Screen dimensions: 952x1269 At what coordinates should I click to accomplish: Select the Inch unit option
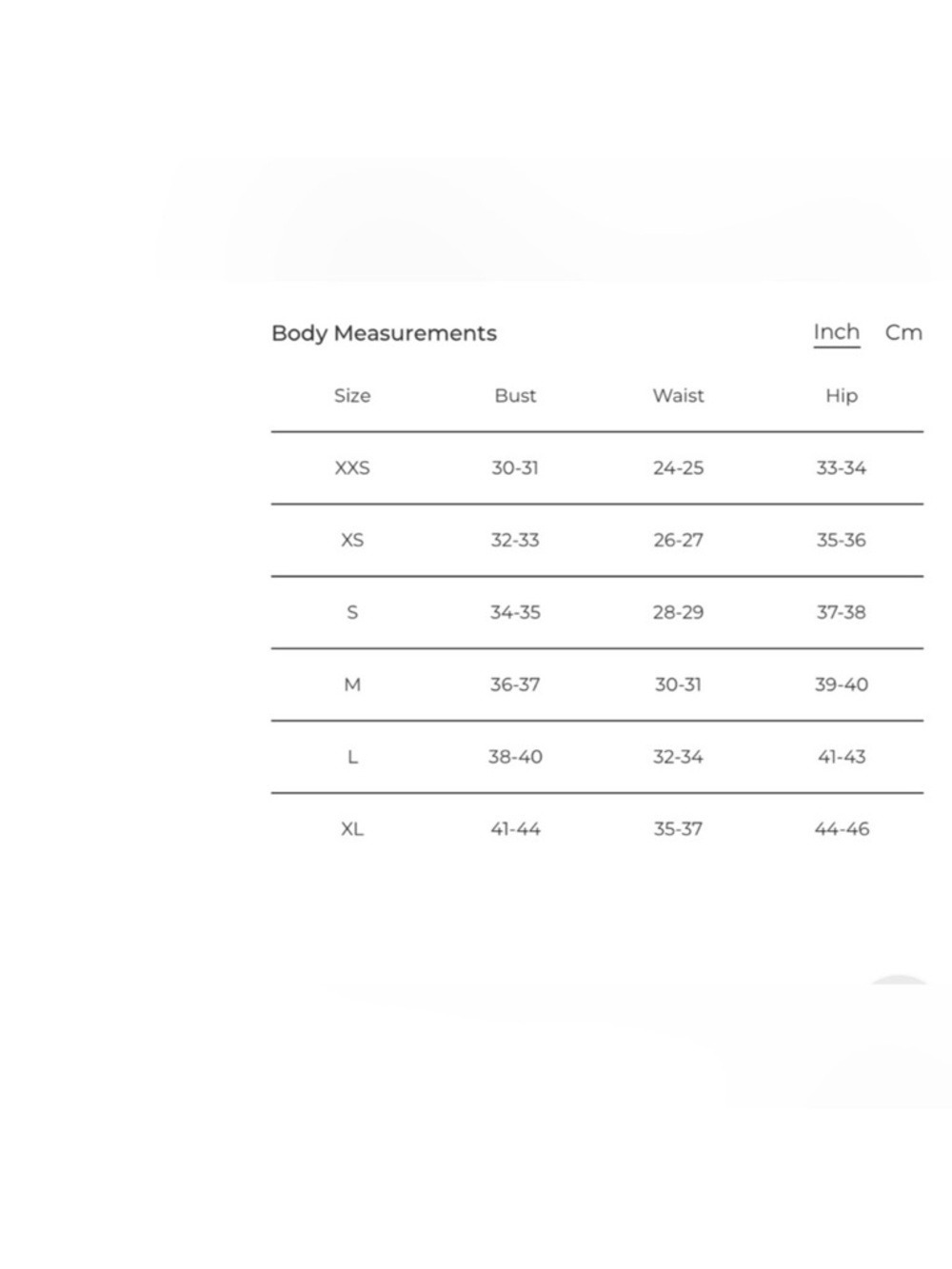(837, 332)
